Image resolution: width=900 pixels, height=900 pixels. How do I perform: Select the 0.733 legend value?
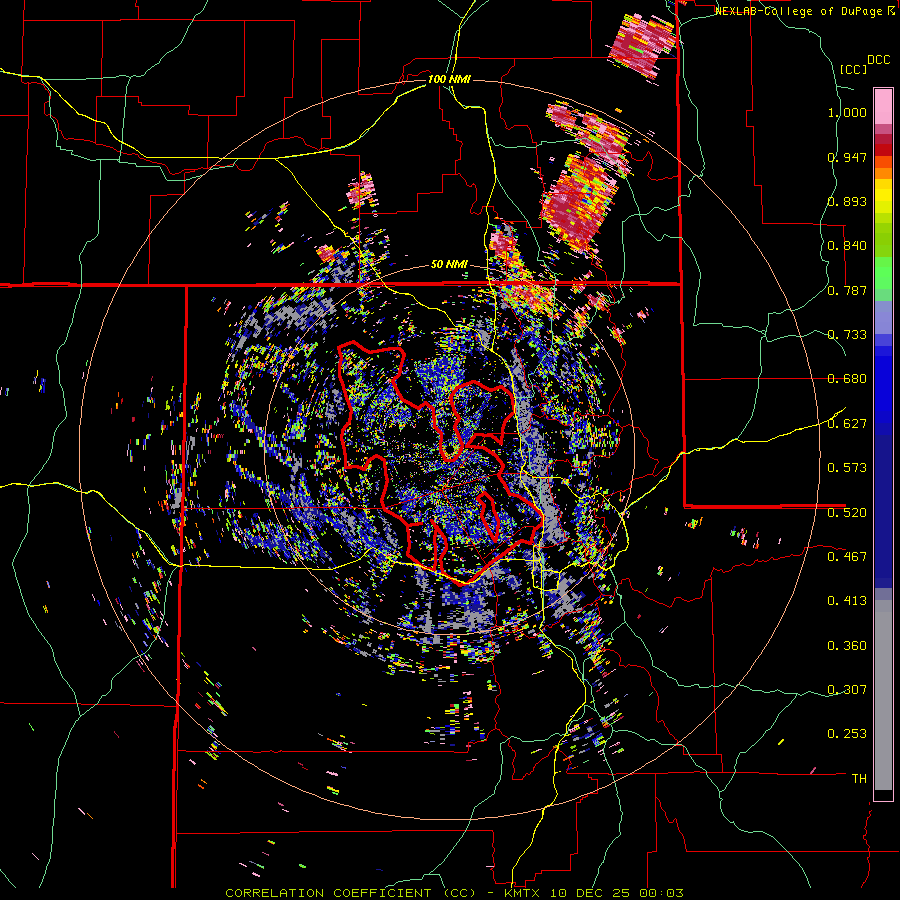click(x=847, y=335)
